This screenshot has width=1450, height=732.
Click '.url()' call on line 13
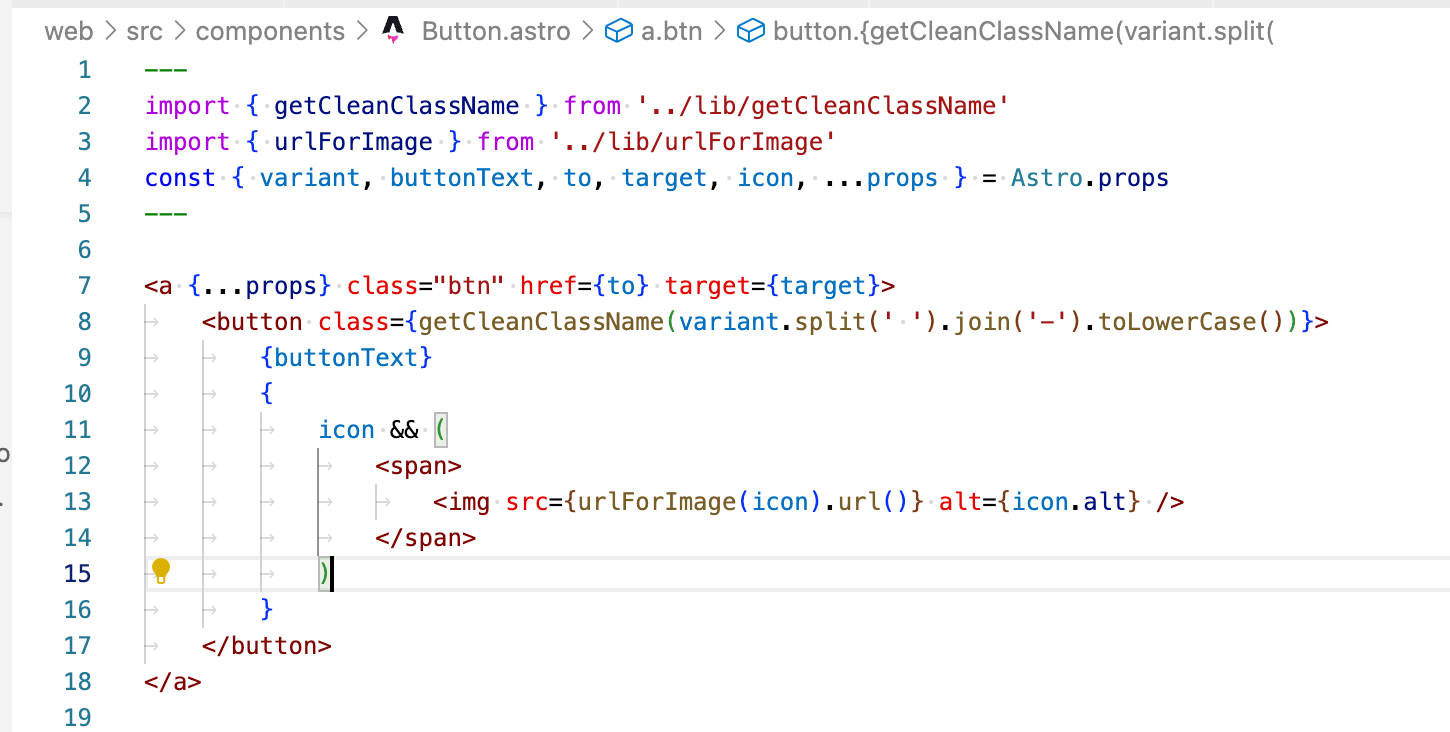[x=867, y=502]
